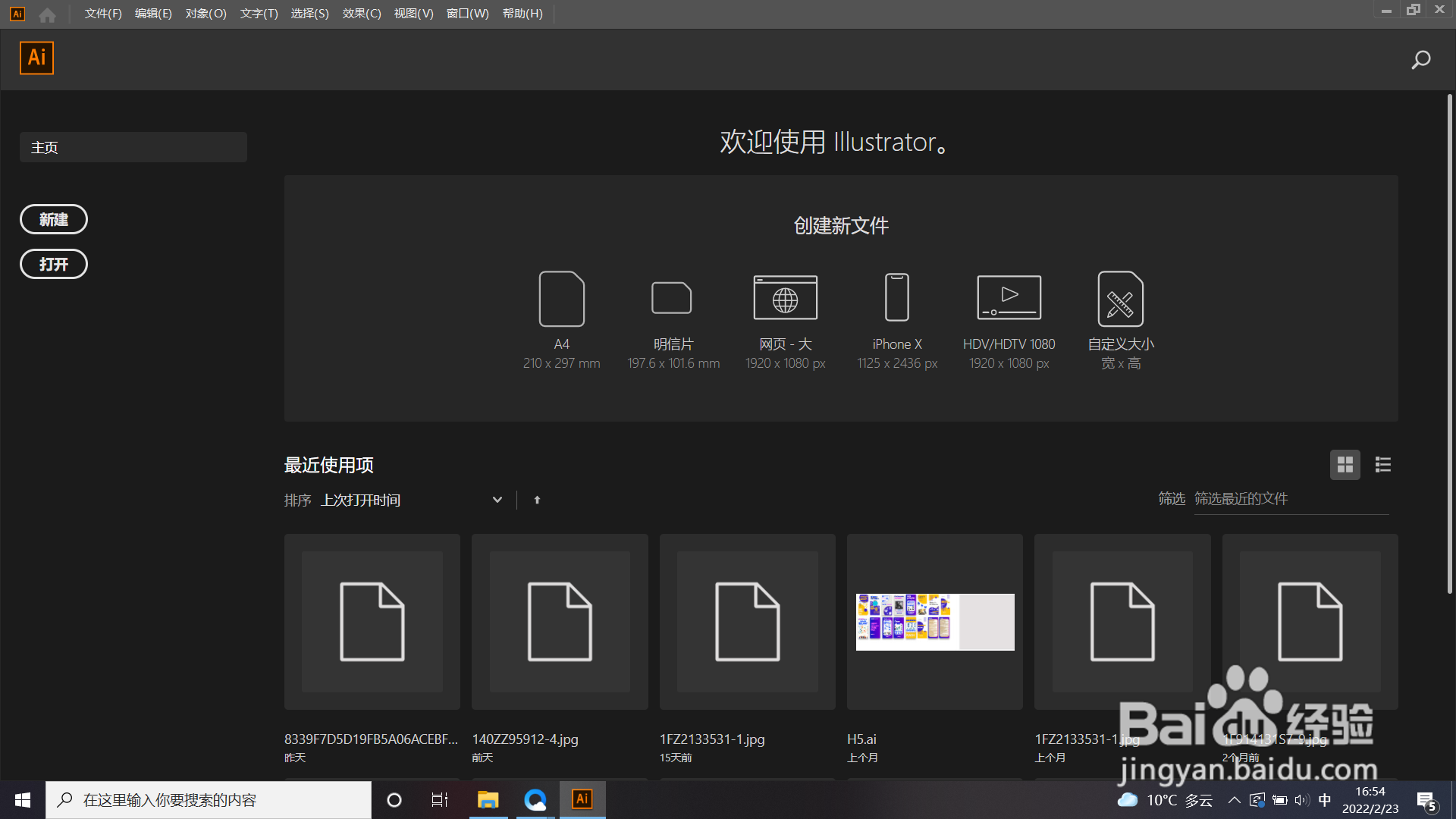The image size is (1456, 819).
Task: Click the weather 10°C 多云 widget
Action: [x=1166, y=800]
